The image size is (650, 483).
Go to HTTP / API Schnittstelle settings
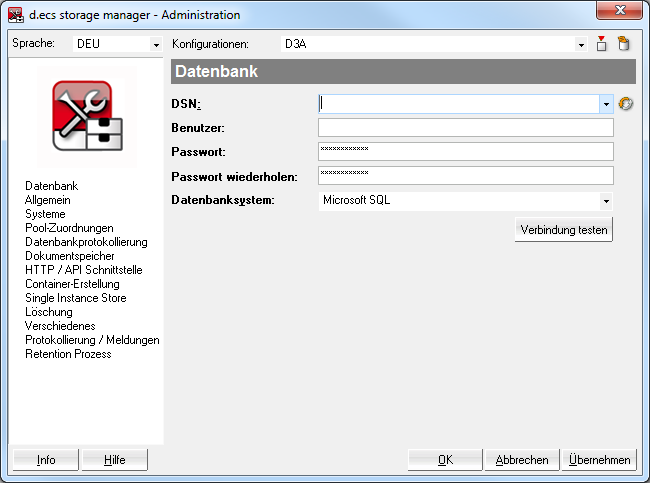click(x=84, y=270)
